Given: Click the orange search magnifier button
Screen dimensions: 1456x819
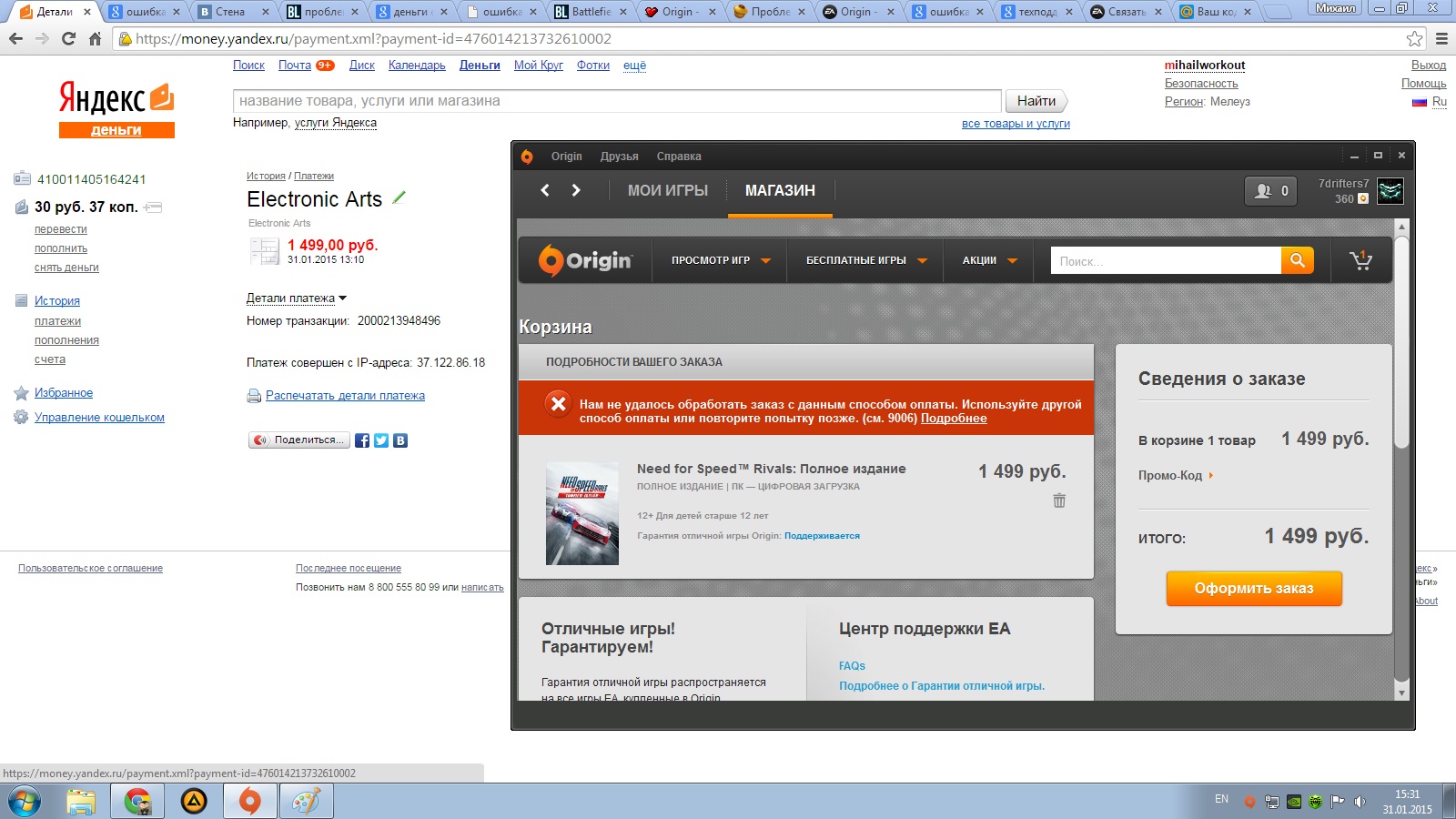Looking at the screenshot, I should [1298, 260].
